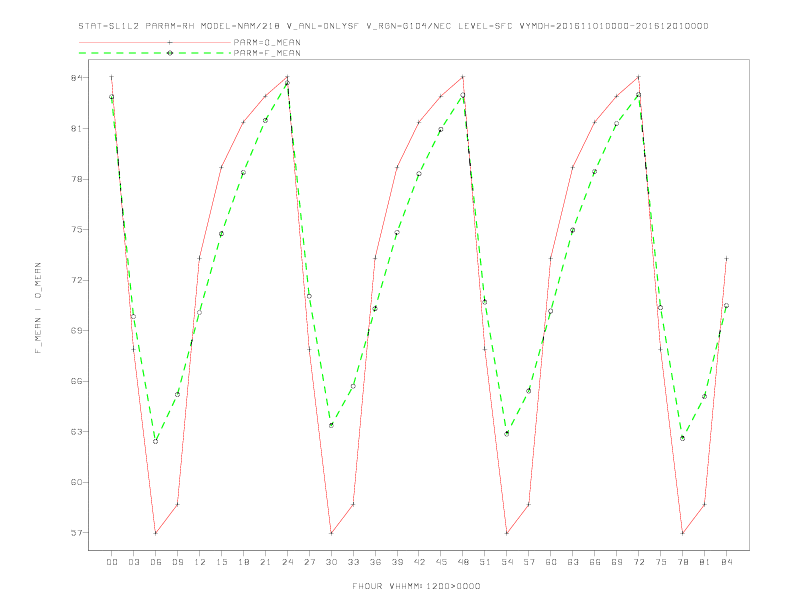Click the red O_MEAN minimum point at hour 54

coord(507,533)
